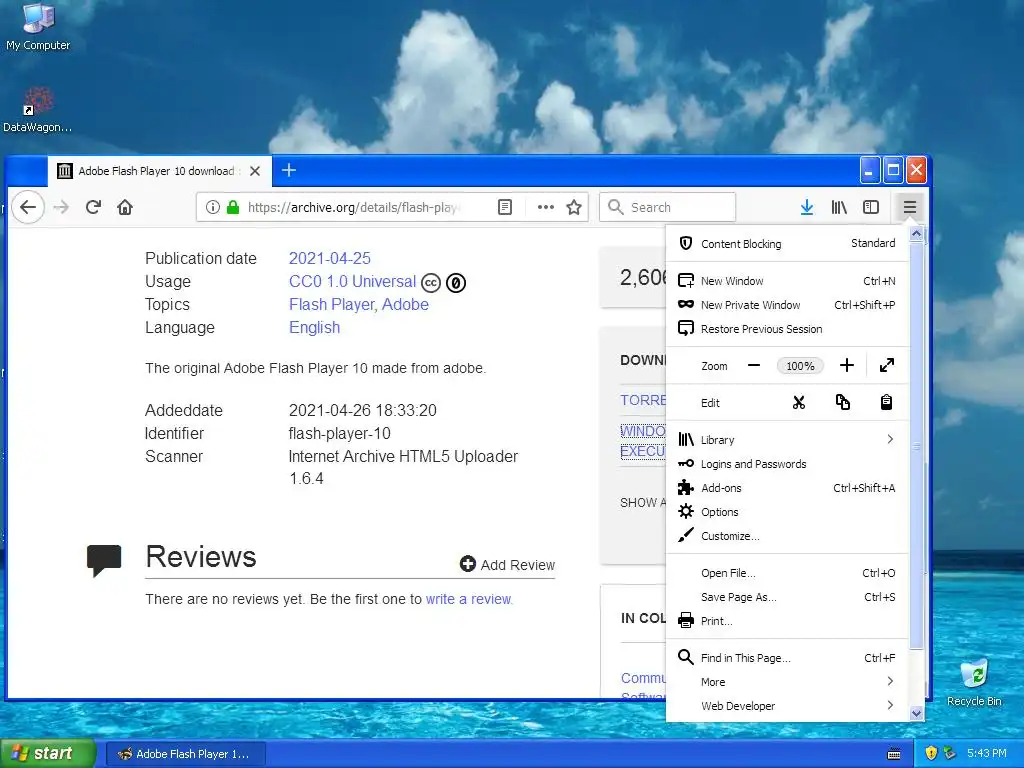Viewport: 1024px width, 768px height.
Task: Click the green padlock security icon
Action: pyautogui.click(x=232, y=208)
